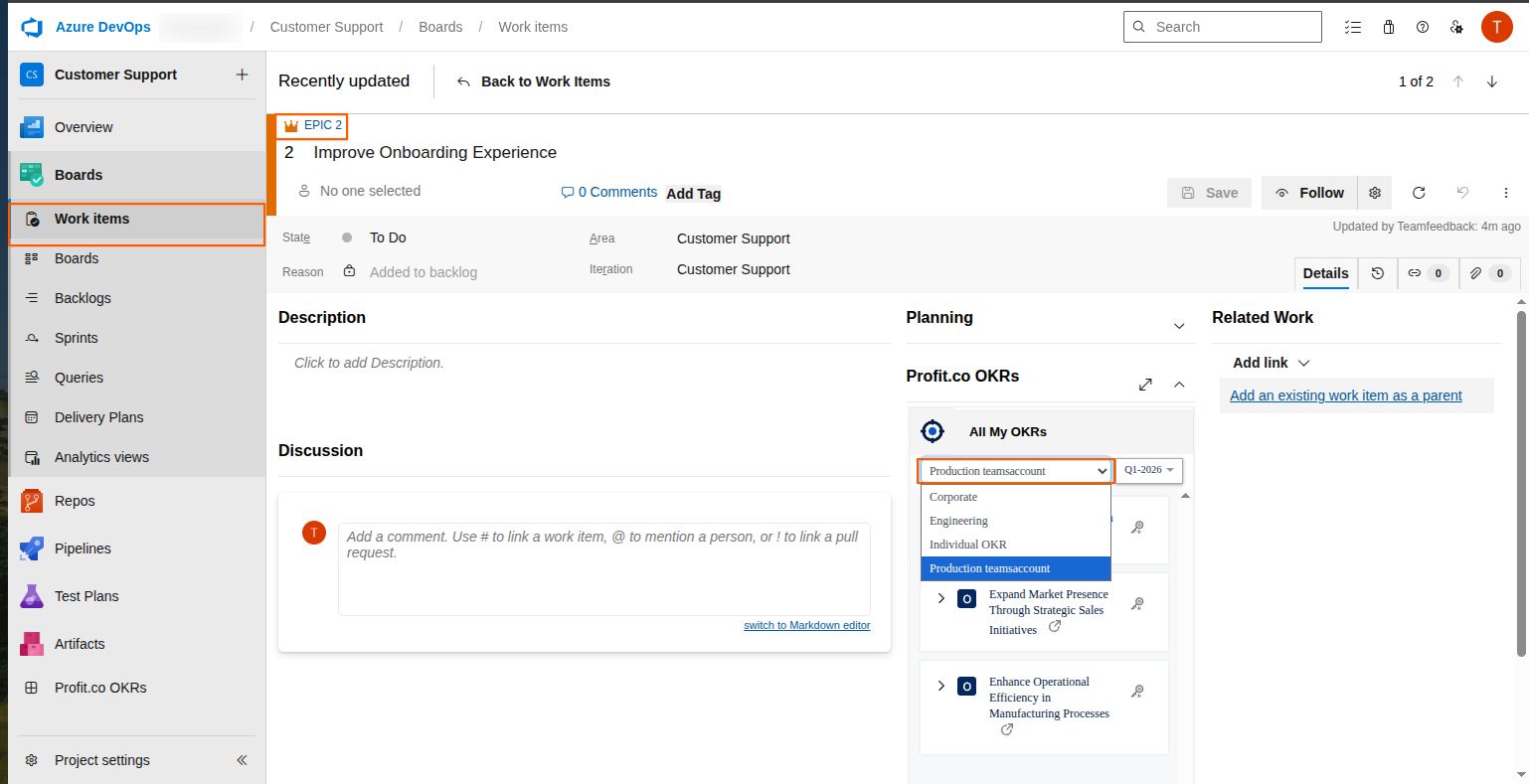Revert changes with the undo icon

coord(1462,193)
